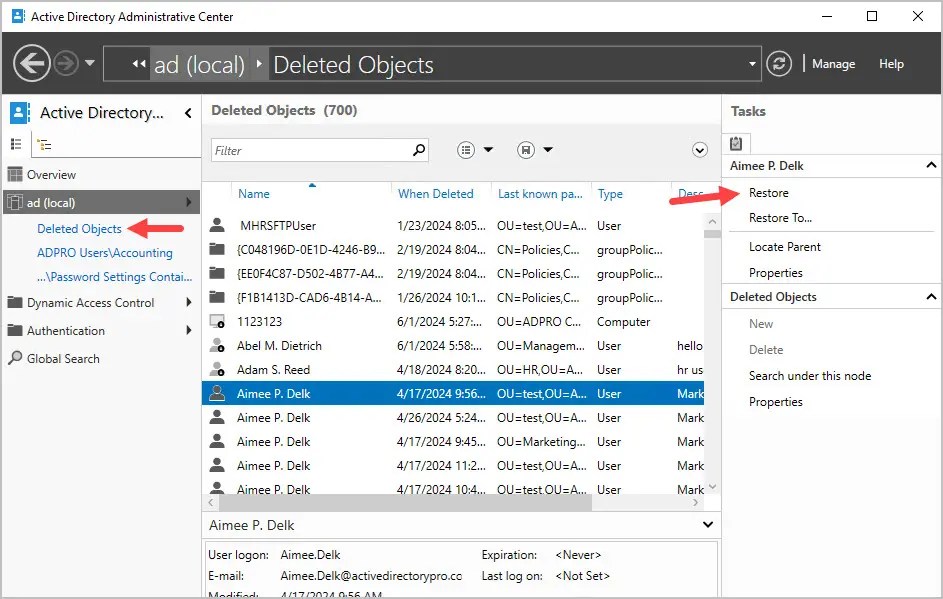Collapse the Deleted Objects tasks section

click(931, 296)
